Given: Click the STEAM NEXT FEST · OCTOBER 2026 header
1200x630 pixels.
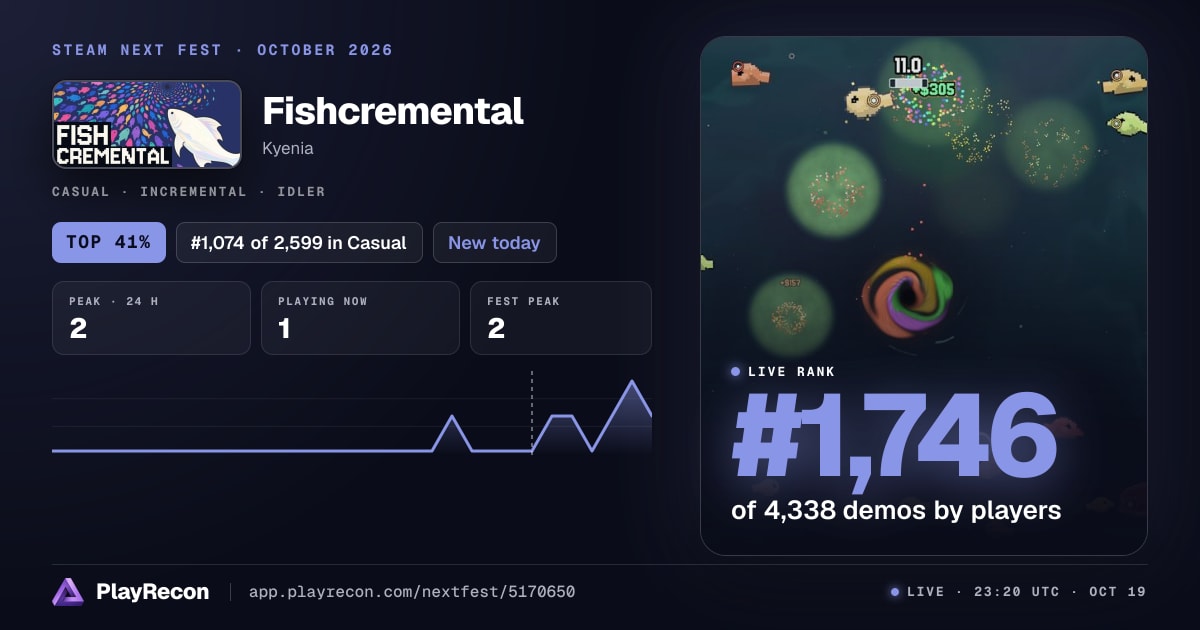Looking at the screenshot, I should pos(222,50).
